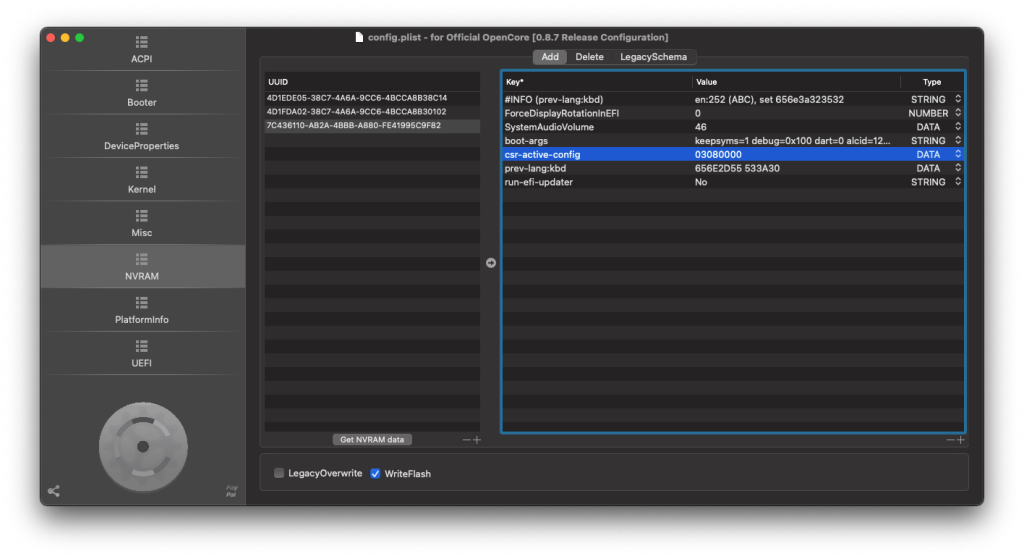Open the ACPI section in sidebar

[x=142, y=49]
